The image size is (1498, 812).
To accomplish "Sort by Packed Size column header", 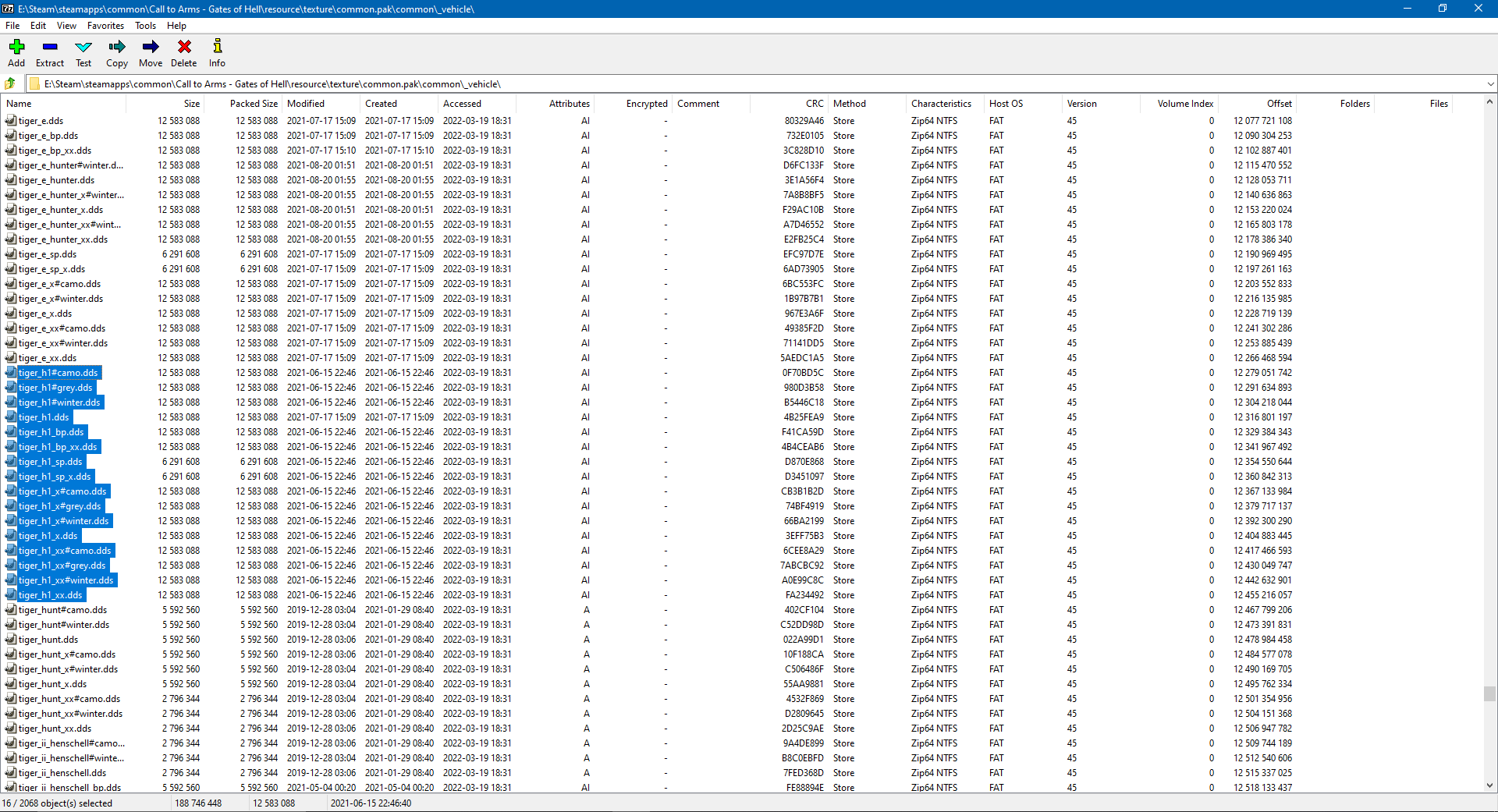I will click(243, 104).
